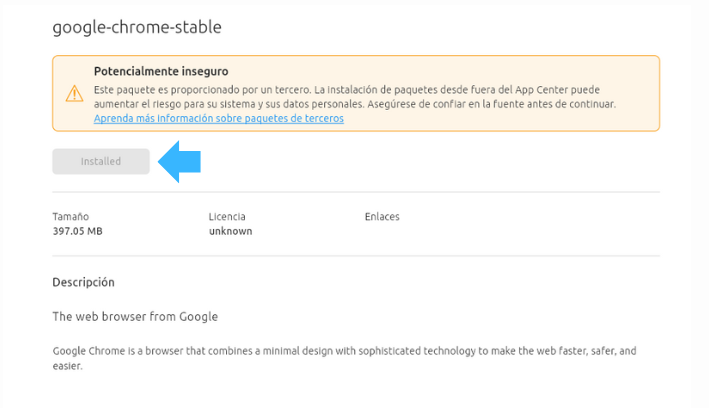The height and width of the screenshot is (408, 709).
Task: Click the divider line below the Installed button
Action: pyautogui.click(x=356, y=192)
